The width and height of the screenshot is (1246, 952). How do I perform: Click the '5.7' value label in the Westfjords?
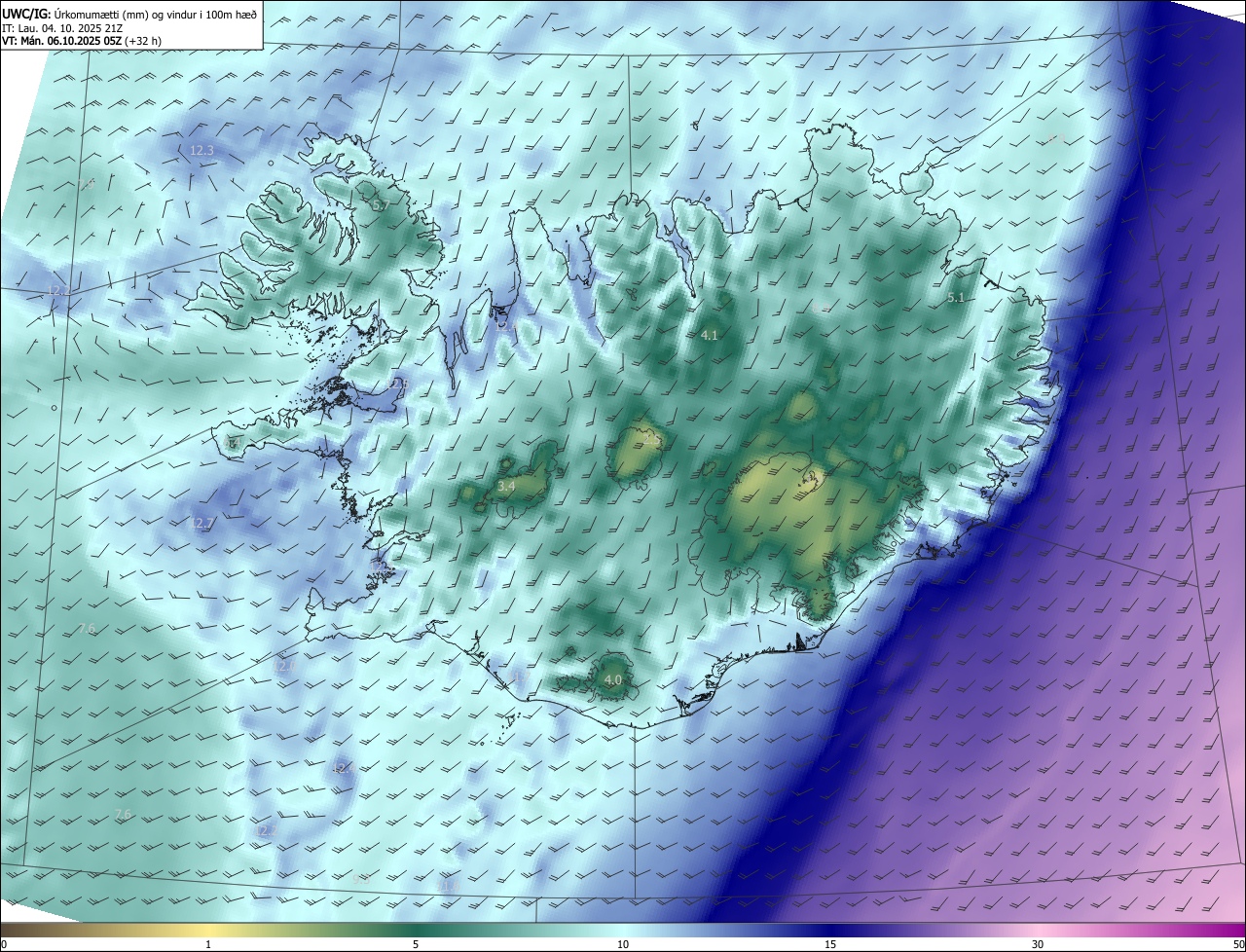pyautogui.click(x=380, y=205)
